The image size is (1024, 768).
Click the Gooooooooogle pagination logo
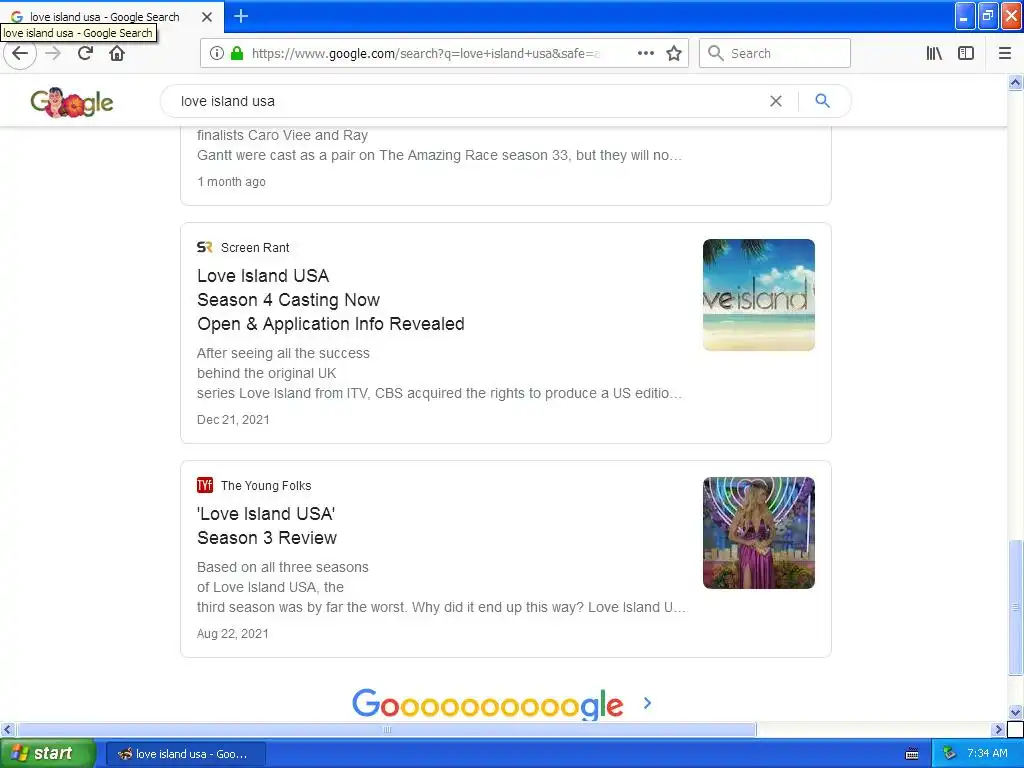(488, 704)
